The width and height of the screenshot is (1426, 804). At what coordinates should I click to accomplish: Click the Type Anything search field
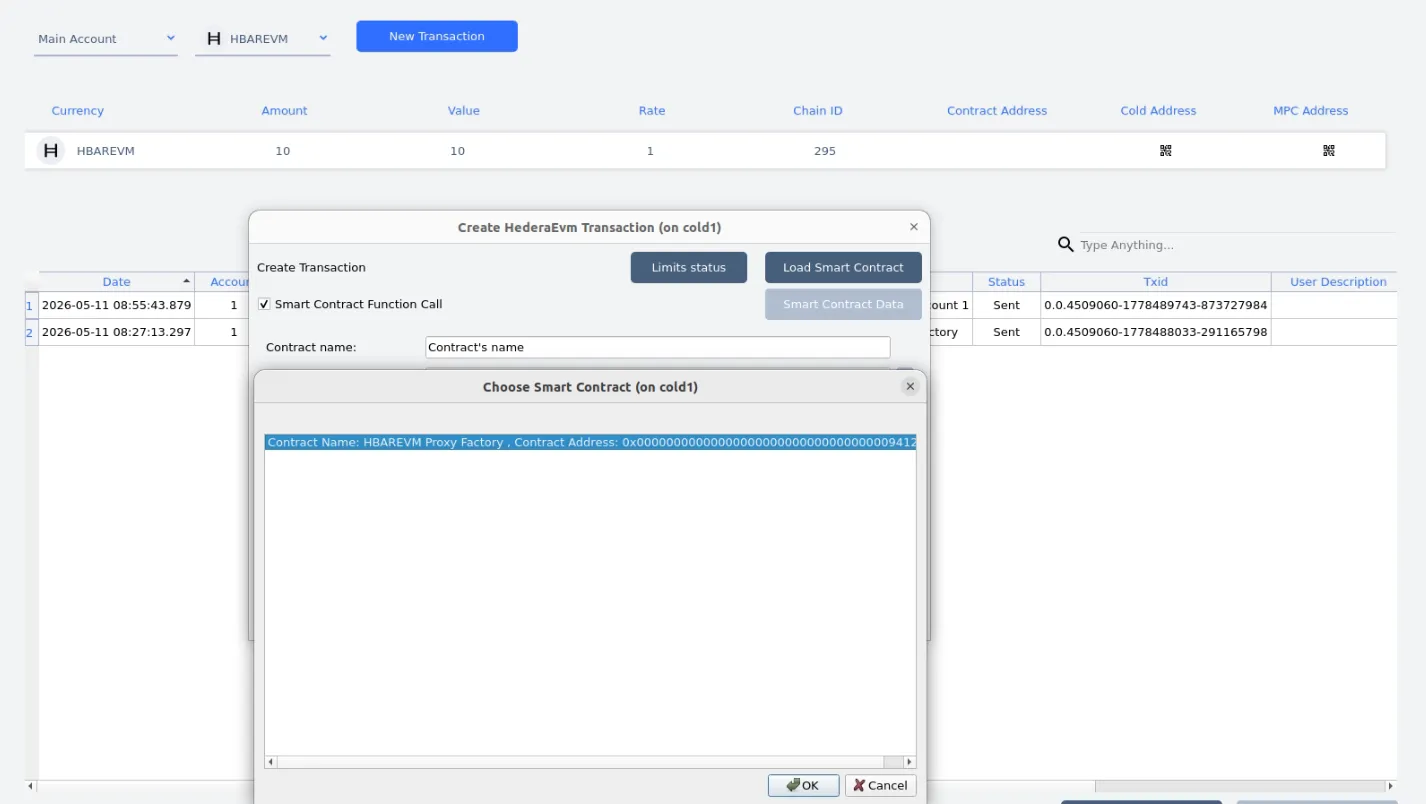1236,245
